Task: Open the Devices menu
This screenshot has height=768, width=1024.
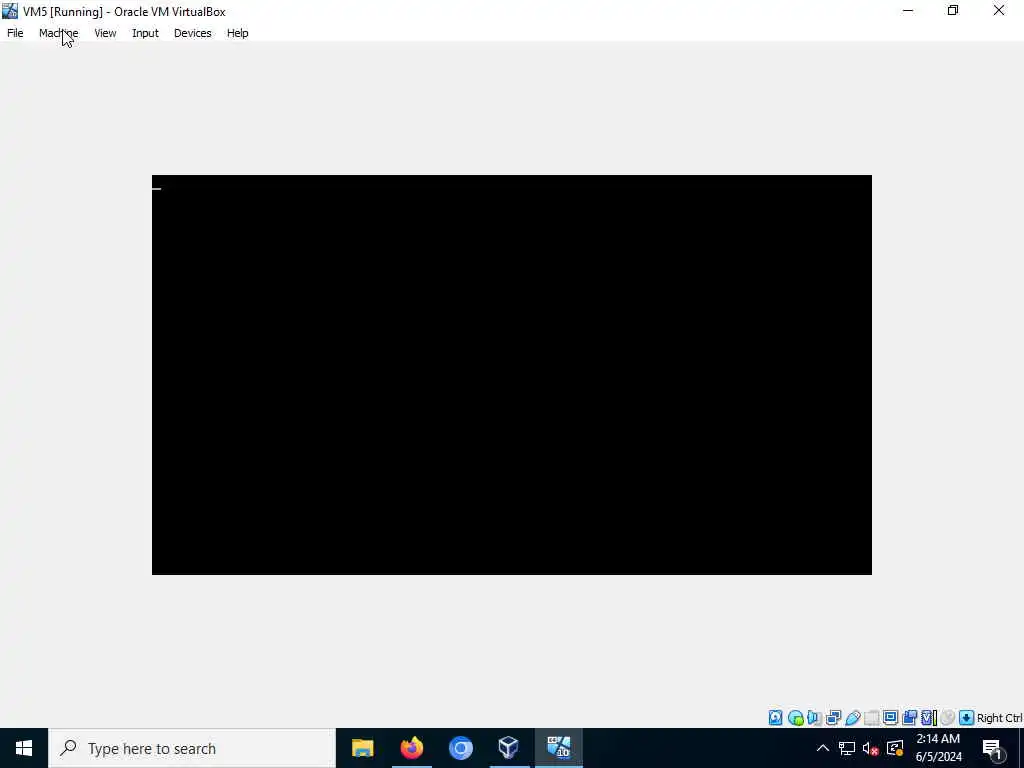Action: pyautogui.click(x=193, y=33)
